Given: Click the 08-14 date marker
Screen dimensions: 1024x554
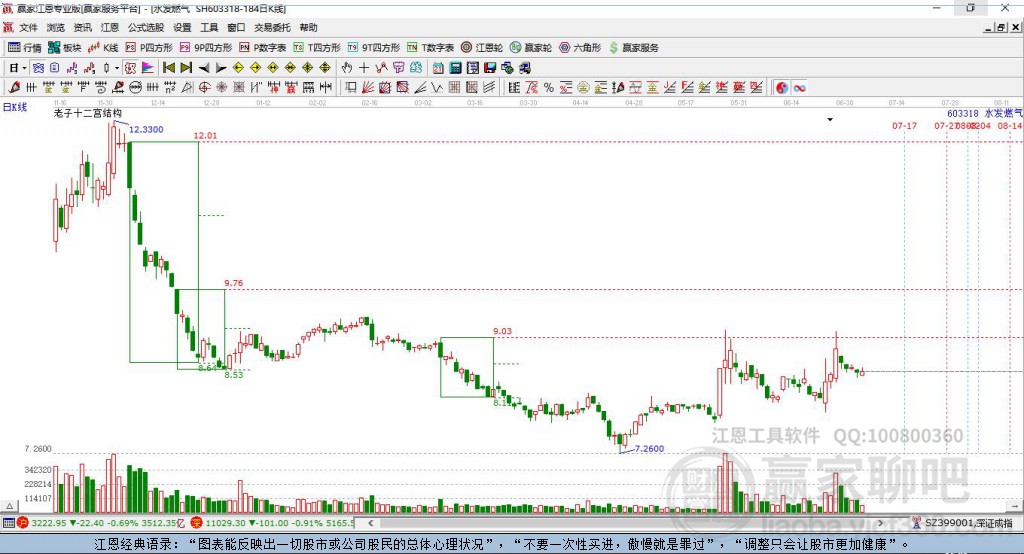Looking at the screenshot, I should point(1010,125).
